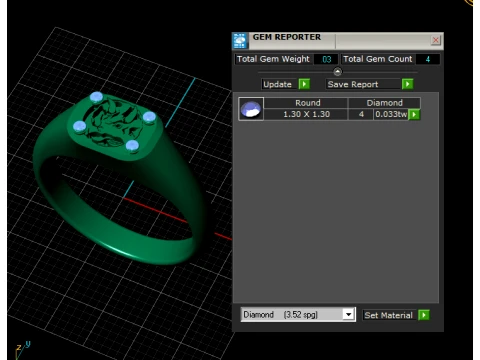Click the Gem Reporter panel icon
This screenshot has height=360, width=480.
240,41
